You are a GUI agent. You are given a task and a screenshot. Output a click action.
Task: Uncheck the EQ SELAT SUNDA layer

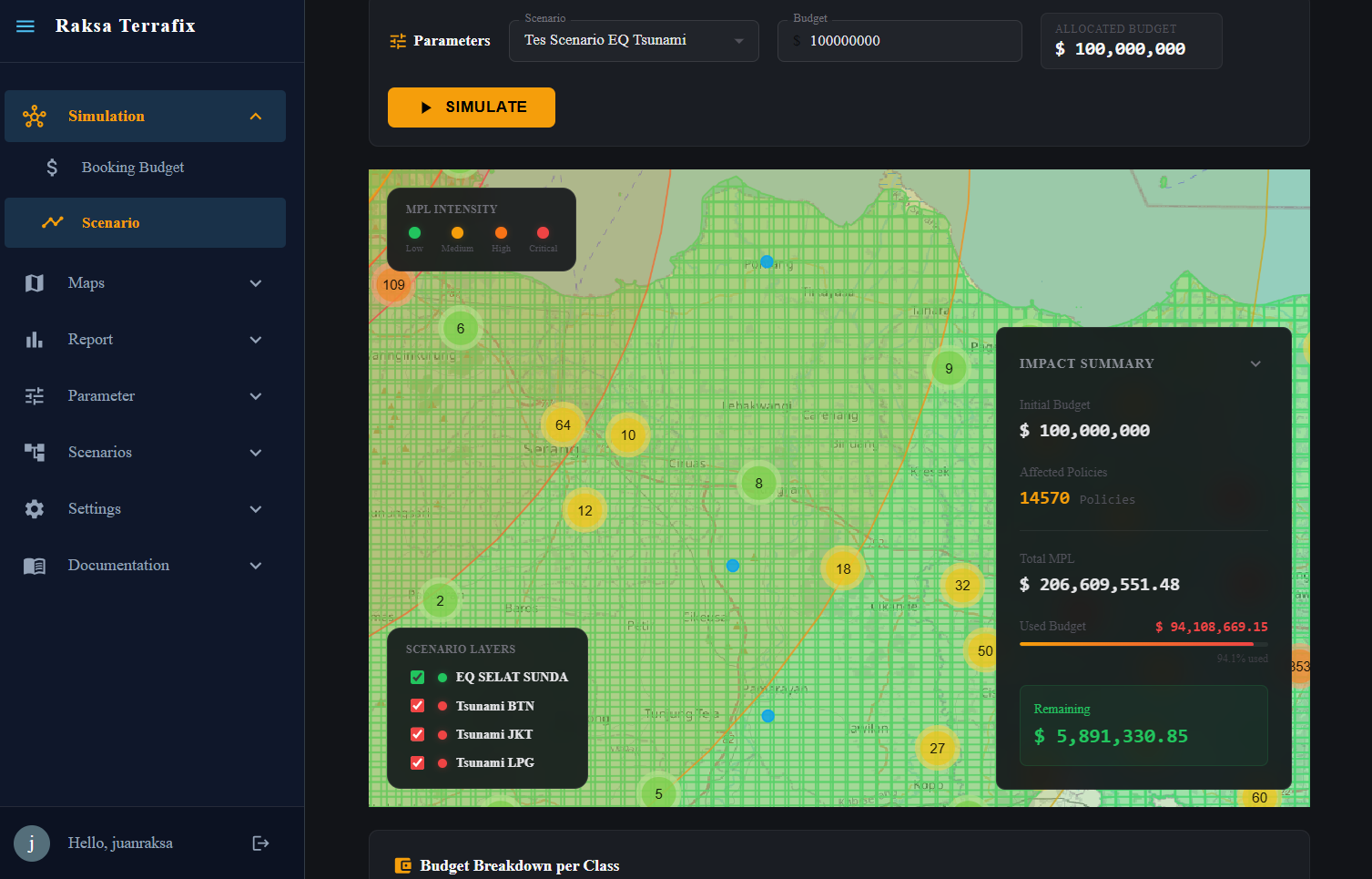click(x=417, y=677)
